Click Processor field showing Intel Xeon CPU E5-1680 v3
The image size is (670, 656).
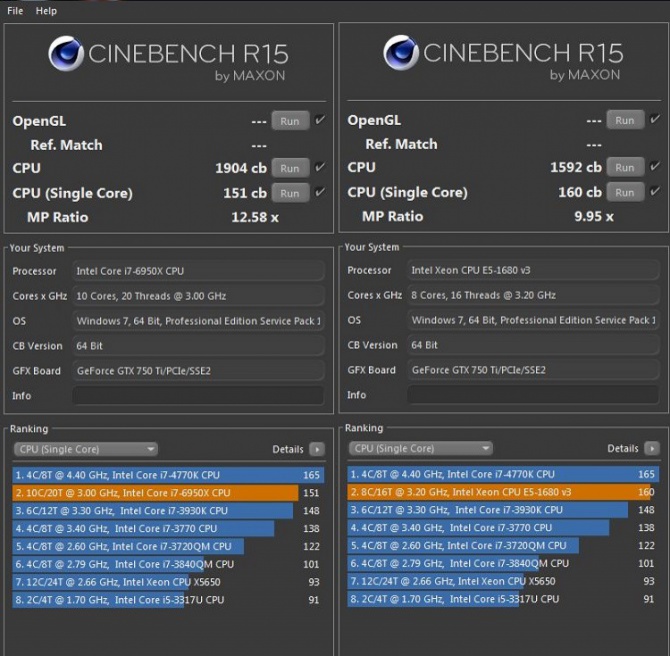point(533,271)
